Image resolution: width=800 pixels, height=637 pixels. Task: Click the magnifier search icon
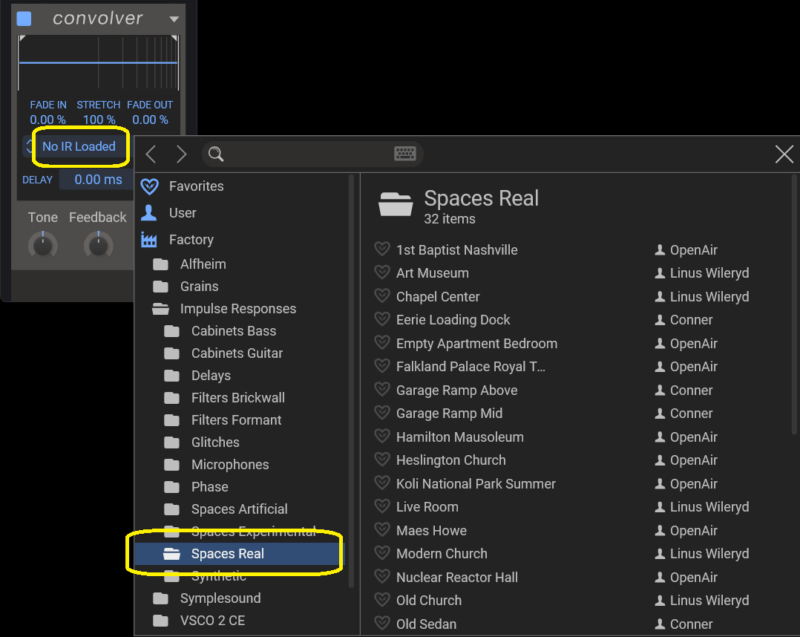[x=216, y=154]
